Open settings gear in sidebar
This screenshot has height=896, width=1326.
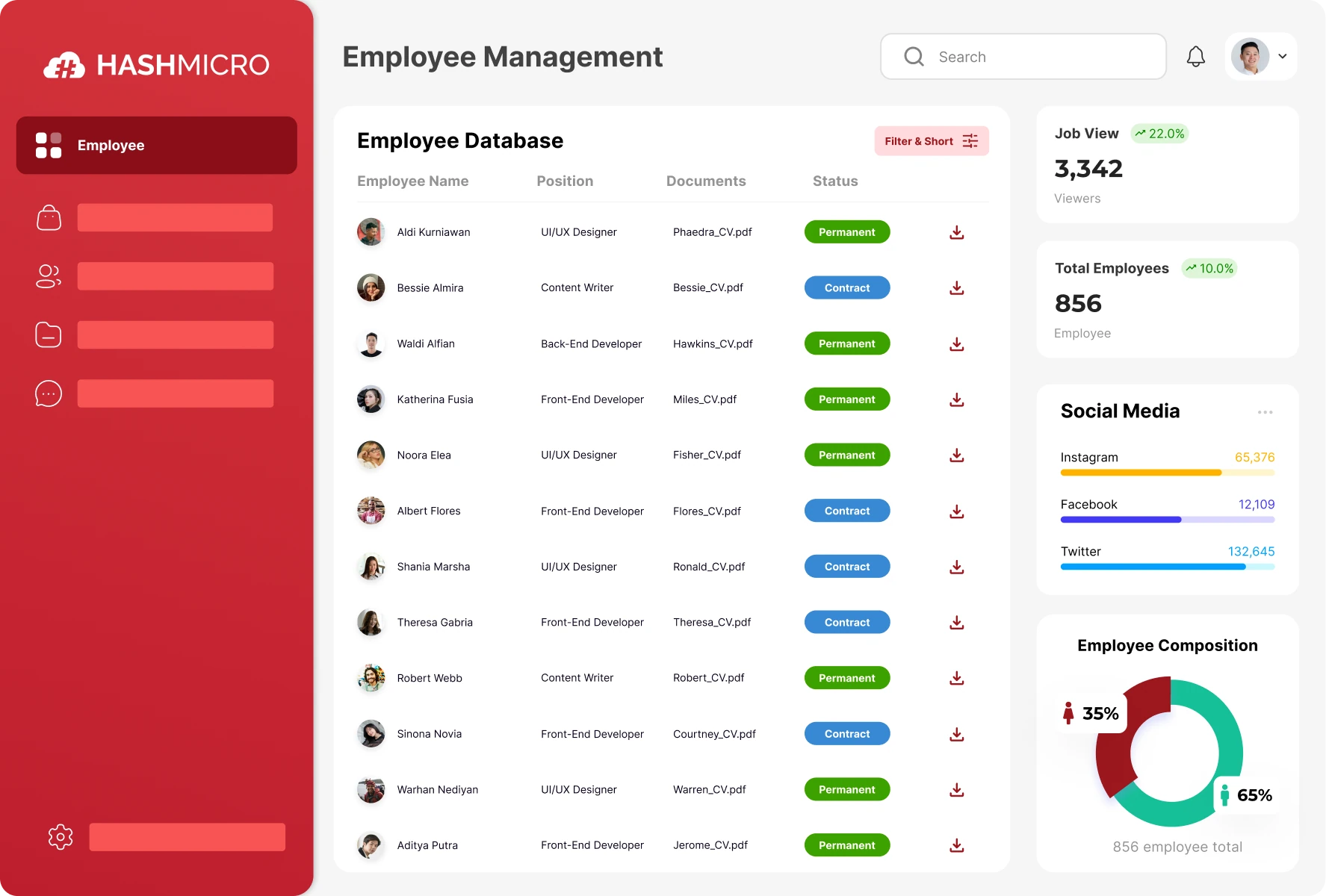[x=61, y=837]
